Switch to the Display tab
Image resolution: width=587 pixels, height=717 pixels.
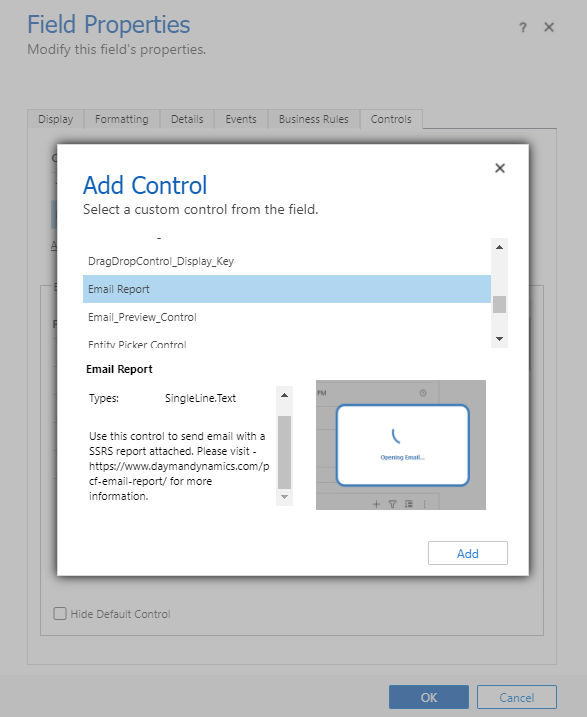coord(56,119)
